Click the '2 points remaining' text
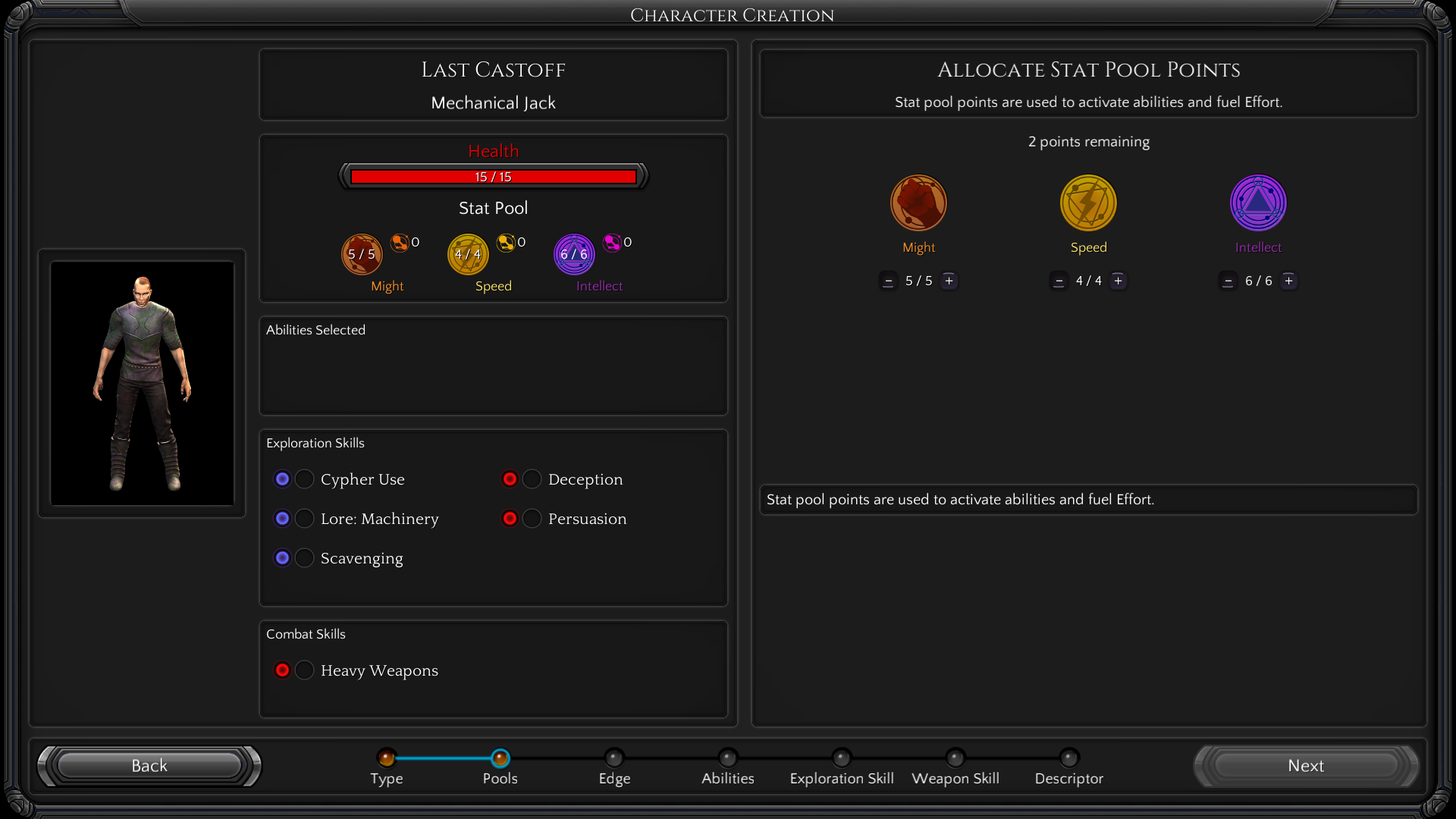Viewport: 1456px width, 819px height. click(1088, 142)
